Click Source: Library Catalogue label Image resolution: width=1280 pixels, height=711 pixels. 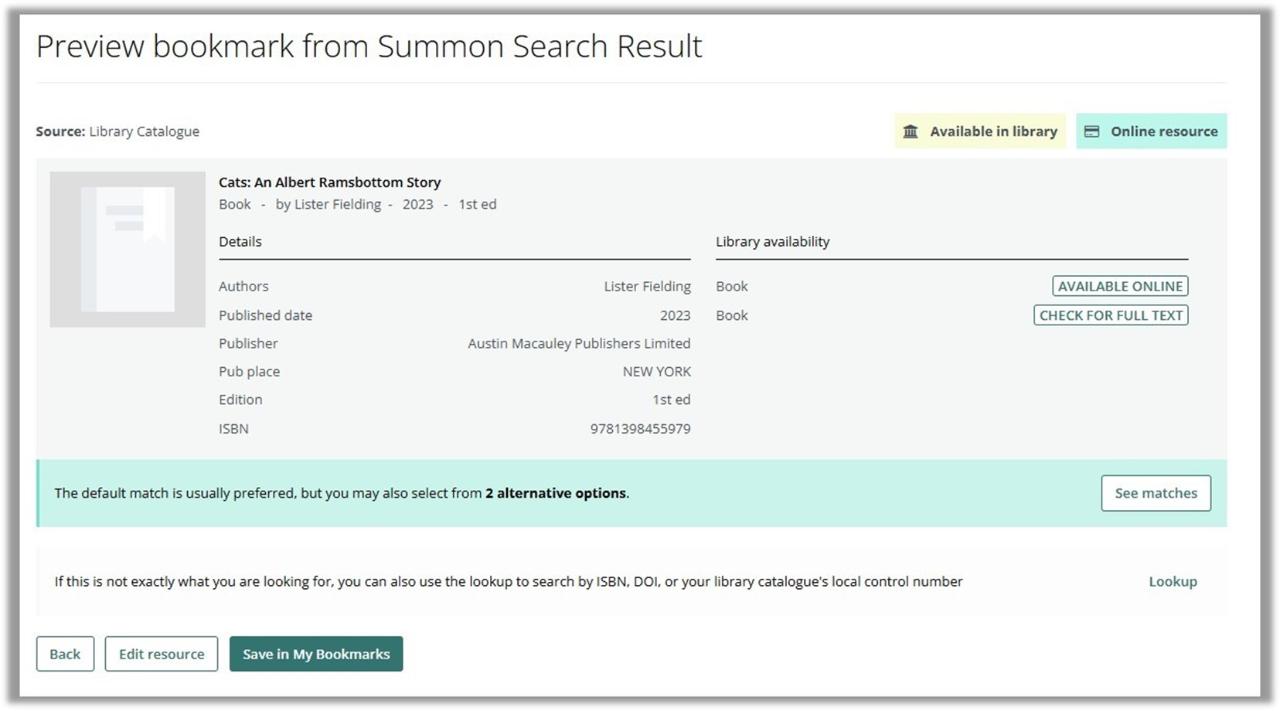117,131
